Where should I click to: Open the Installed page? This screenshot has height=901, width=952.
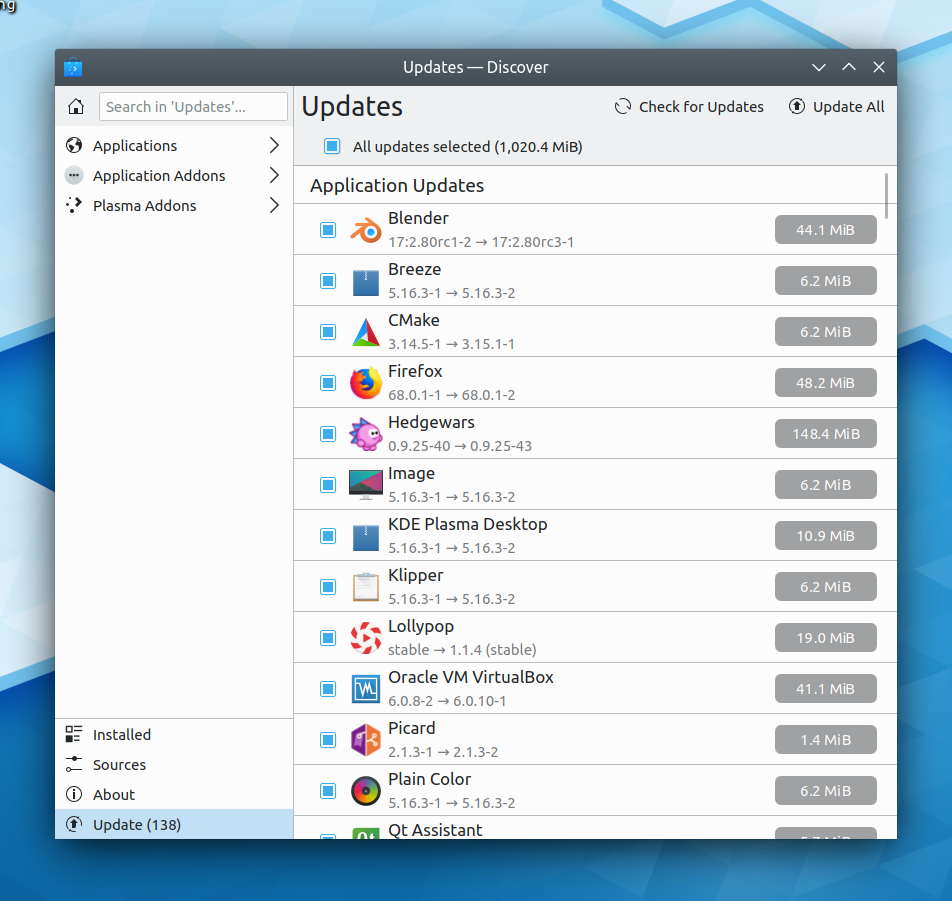(174, 735)
